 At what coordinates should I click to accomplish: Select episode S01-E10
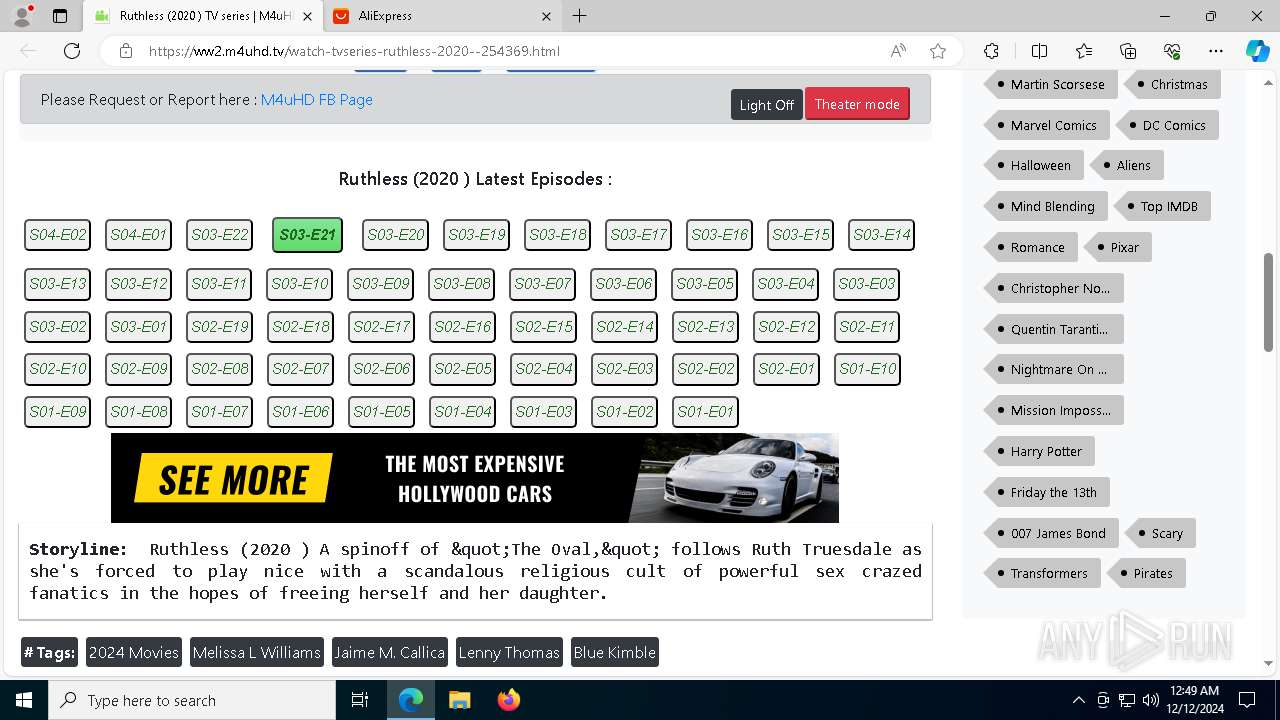pyautogui.click(x=868, y=369)
